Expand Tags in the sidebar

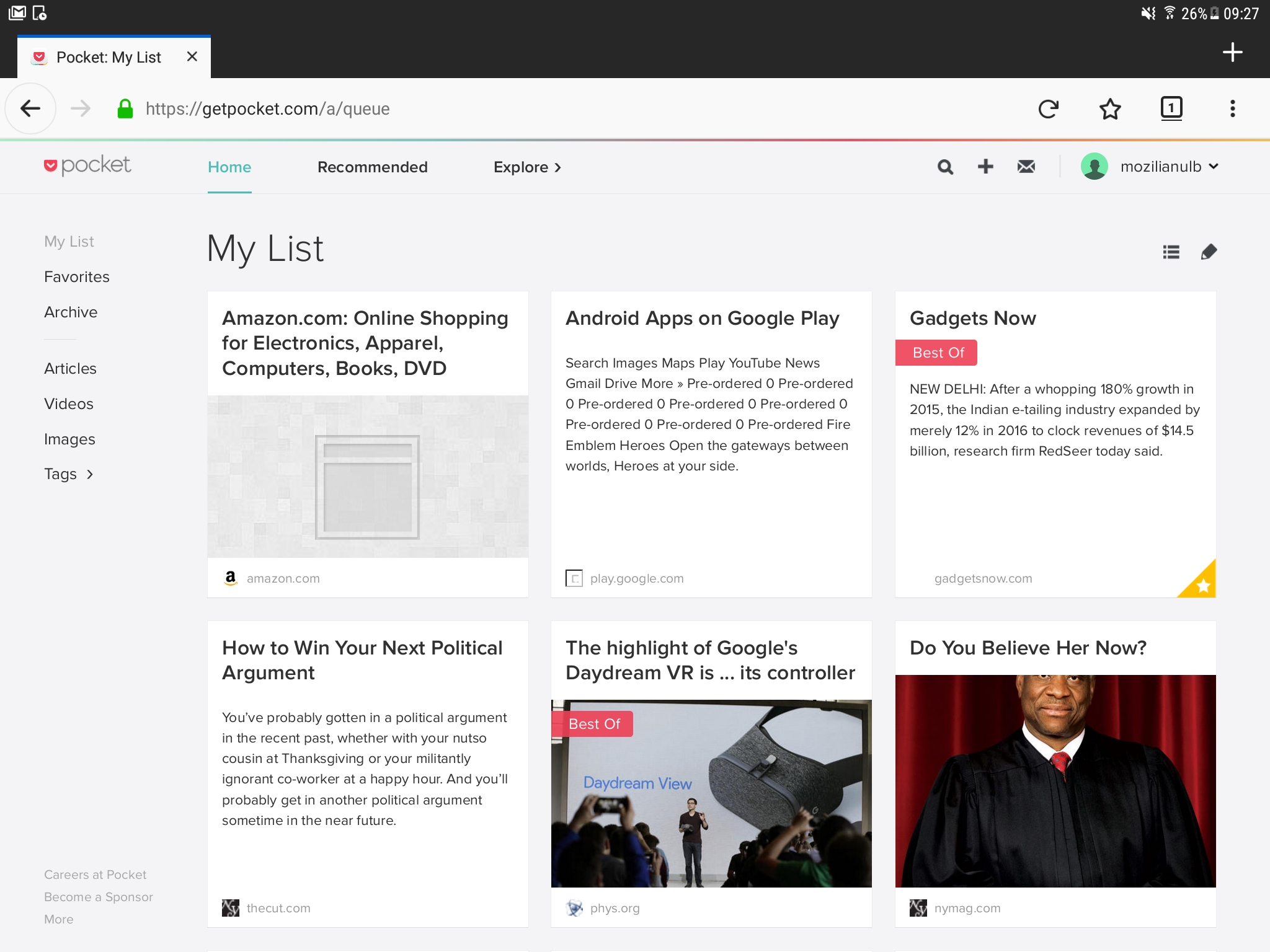[x=69, y=474]
